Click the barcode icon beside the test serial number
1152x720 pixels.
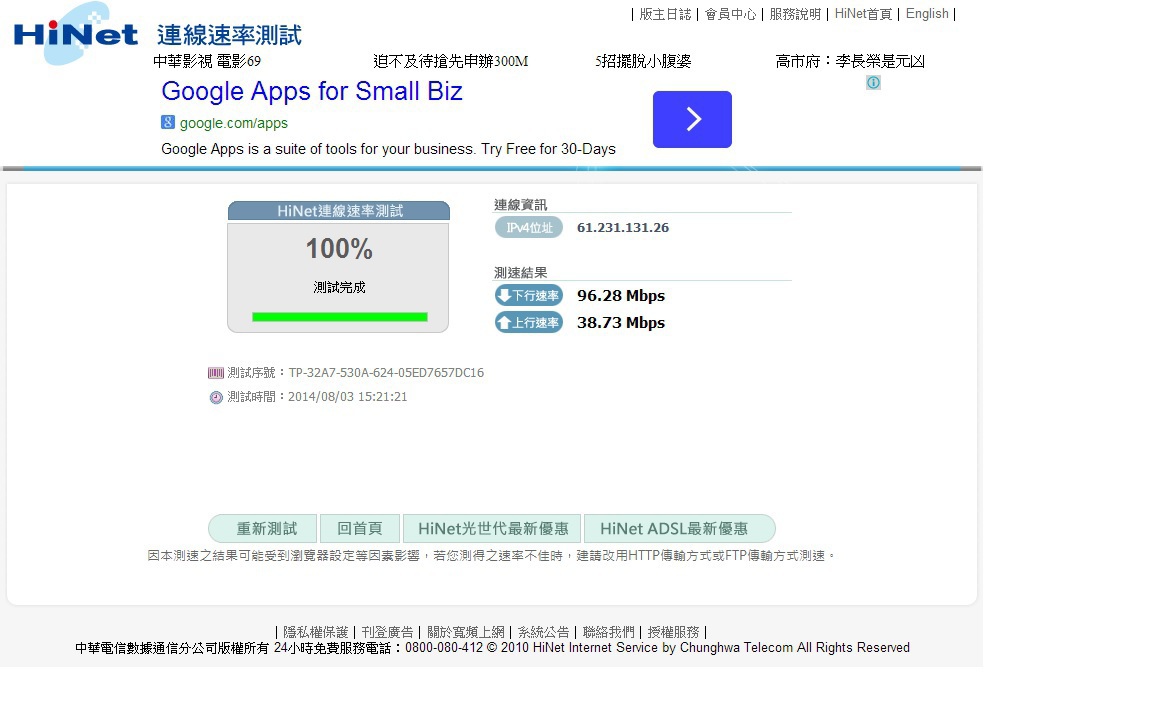coord(215,373)
